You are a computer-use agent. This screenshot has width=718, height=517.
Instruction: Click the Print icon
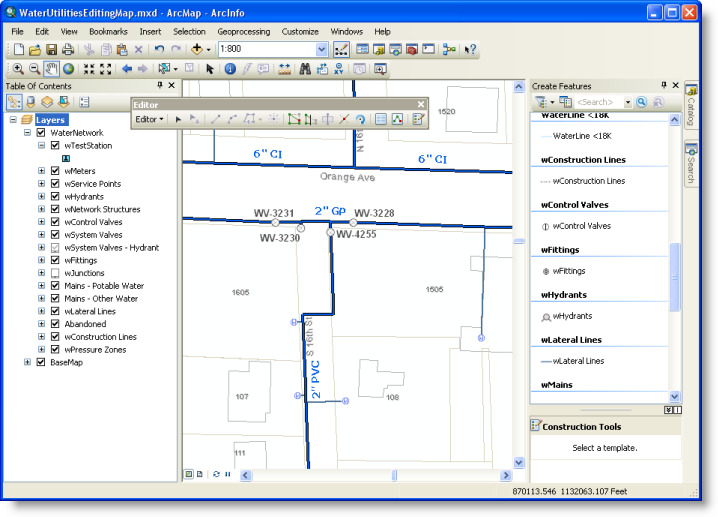pos(68,49)
